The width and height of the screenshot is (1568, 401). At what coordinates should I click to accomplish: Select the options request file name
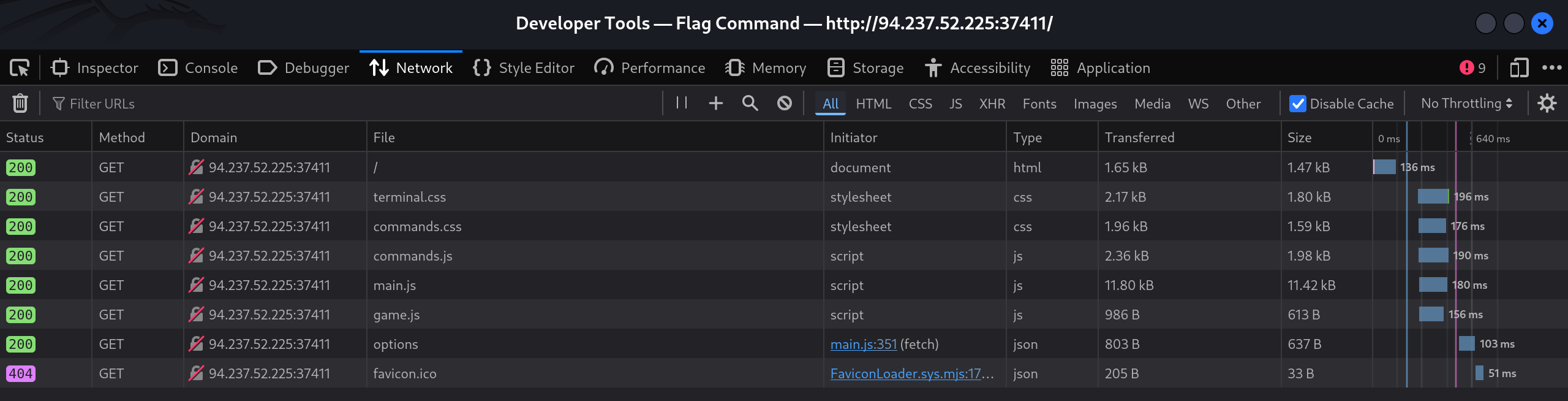tap(396, 344)
